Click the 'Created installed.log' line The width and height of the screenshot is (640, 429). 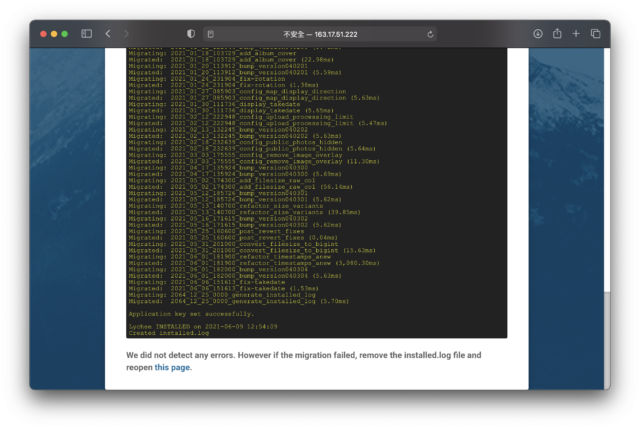point(169,333)
